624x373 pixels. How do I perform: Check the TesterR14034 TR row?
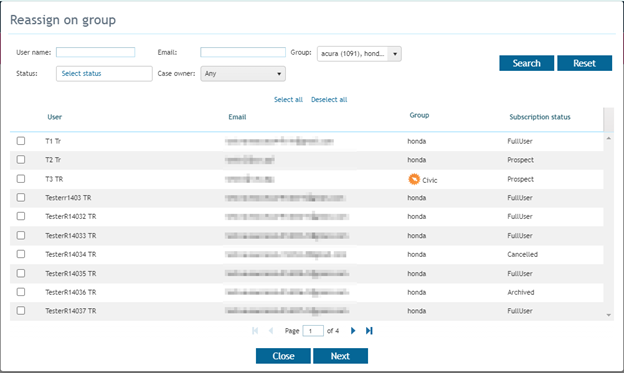[21, 254]
